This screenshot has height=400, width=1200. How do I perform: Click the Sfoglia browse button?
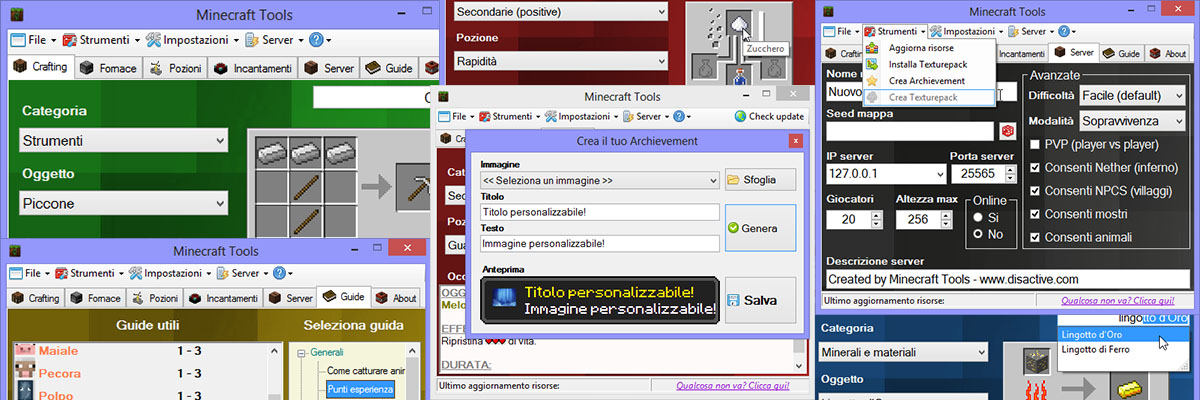tap(760, 180)
